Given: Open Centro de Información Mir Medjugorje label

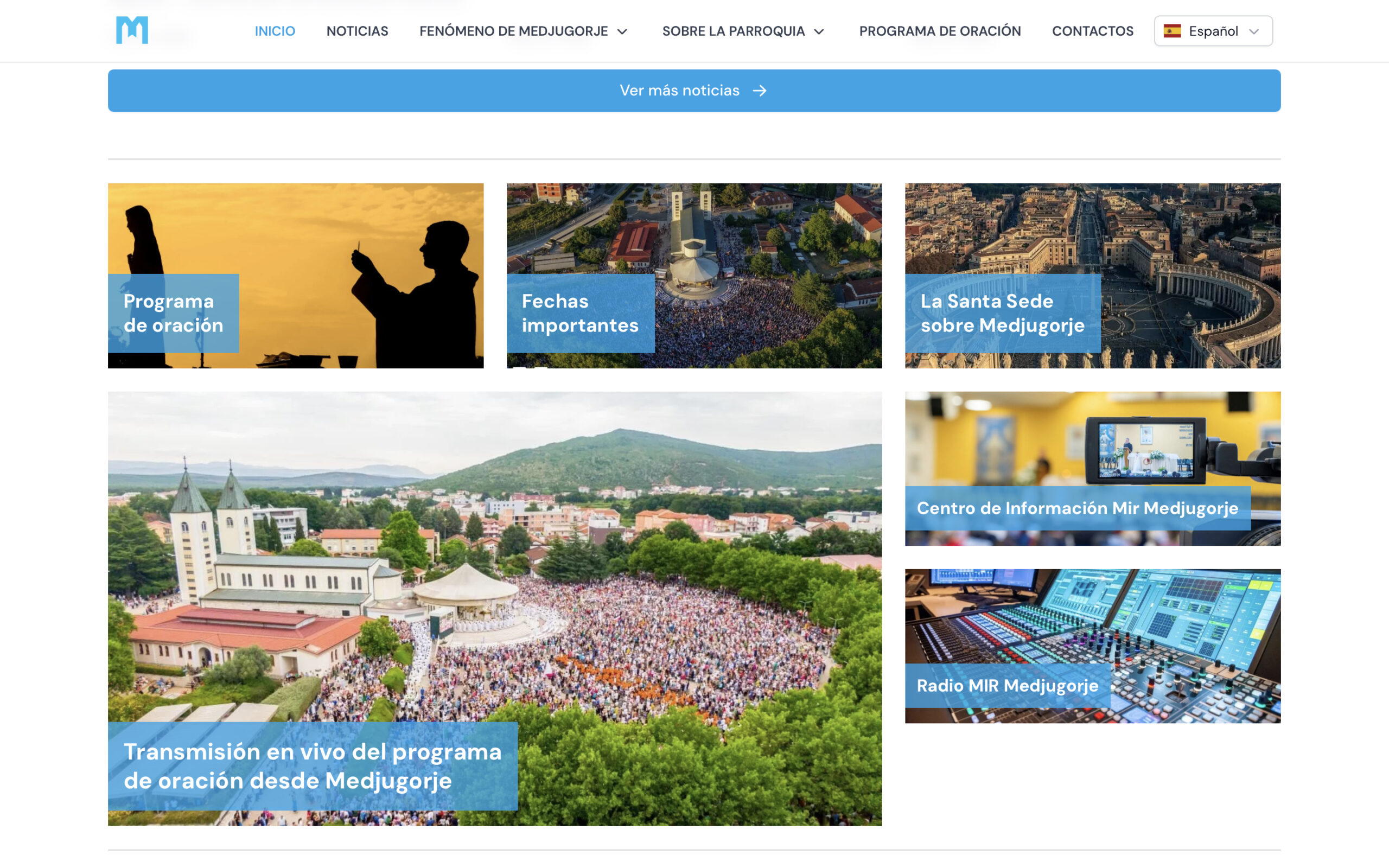Looking at the screenshot, I should pos(1077,508).
